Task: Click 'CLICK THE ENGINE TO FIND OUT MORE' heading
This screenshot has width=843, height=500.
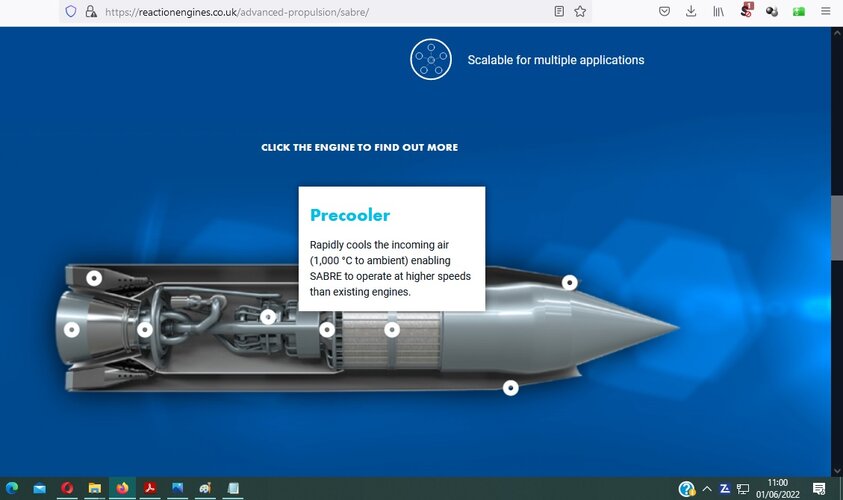Action: [360, 147]
